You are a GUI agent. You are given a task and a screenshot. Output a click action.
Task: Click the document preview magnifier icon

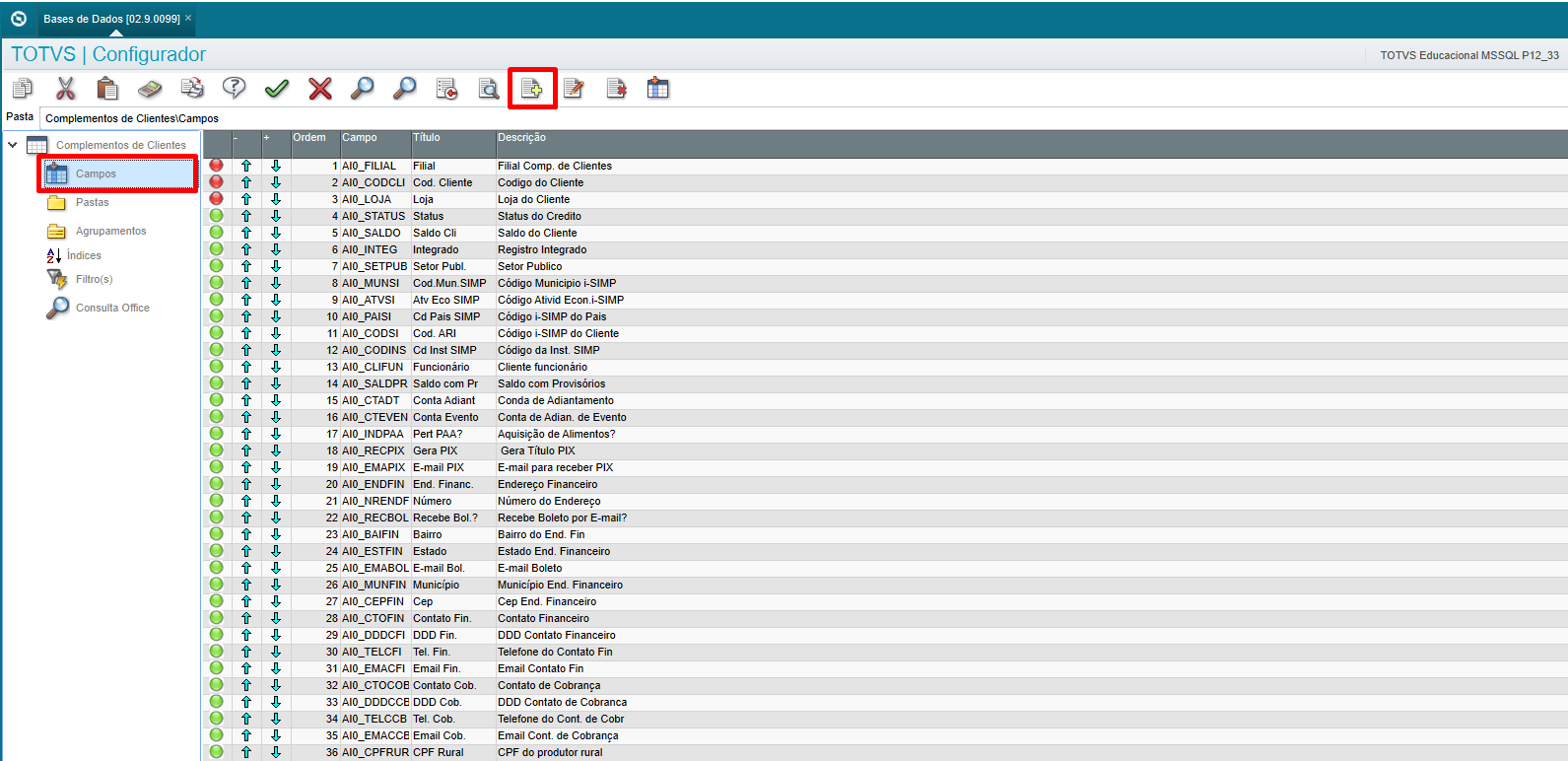click(489, 89)
